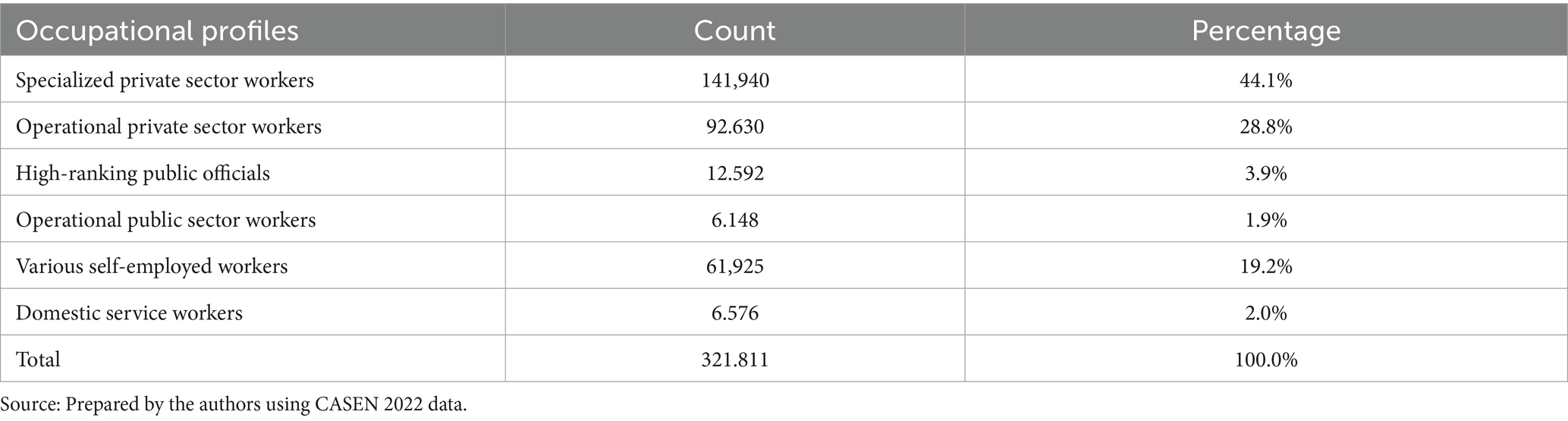Click "Various self-employed workers" row label
The height and width of the screenshot is (421, 1568).
coord(152,266)
